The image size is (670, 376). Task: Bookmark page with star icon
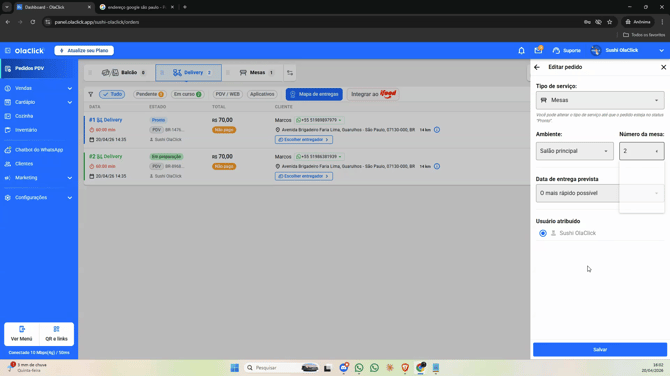610,22
